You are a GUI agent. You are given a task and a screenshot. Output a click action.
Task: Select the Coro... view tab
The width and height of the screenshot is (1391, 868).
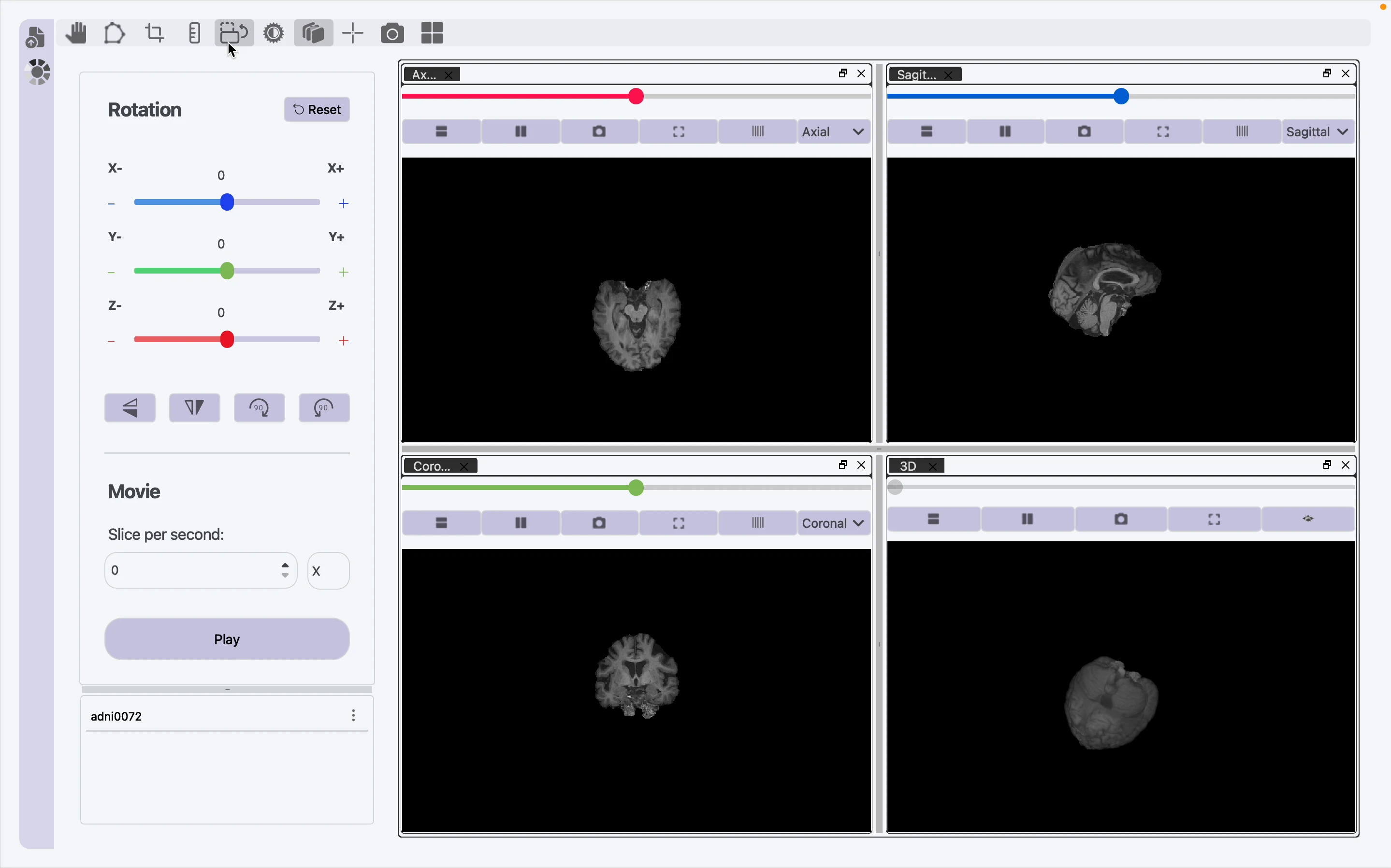(431, 466)
